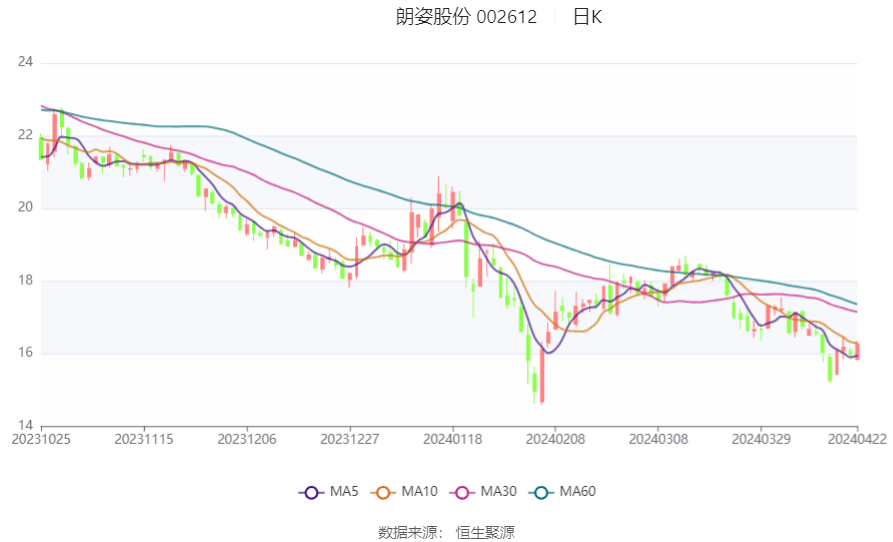893x542 pixels.
Task: Toggle the MA10 orange legend icon
Action: coord(383,492)
